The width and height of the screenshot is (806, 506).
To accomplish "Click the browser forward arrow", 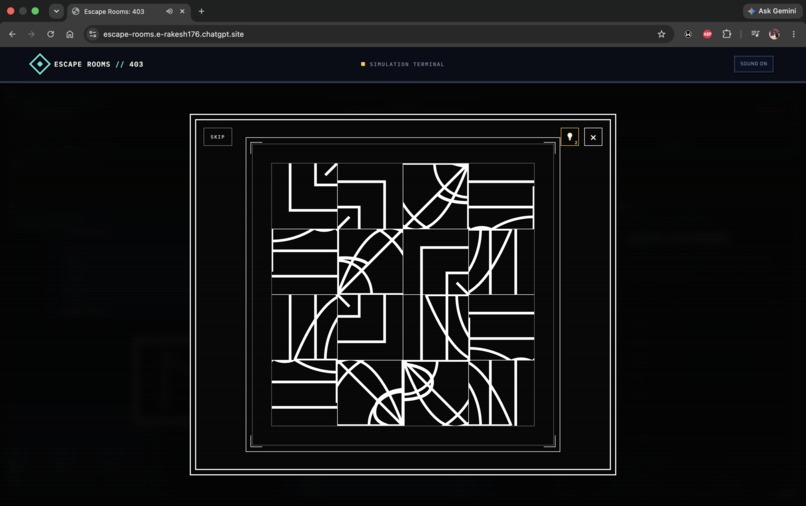I will point(31,34).
